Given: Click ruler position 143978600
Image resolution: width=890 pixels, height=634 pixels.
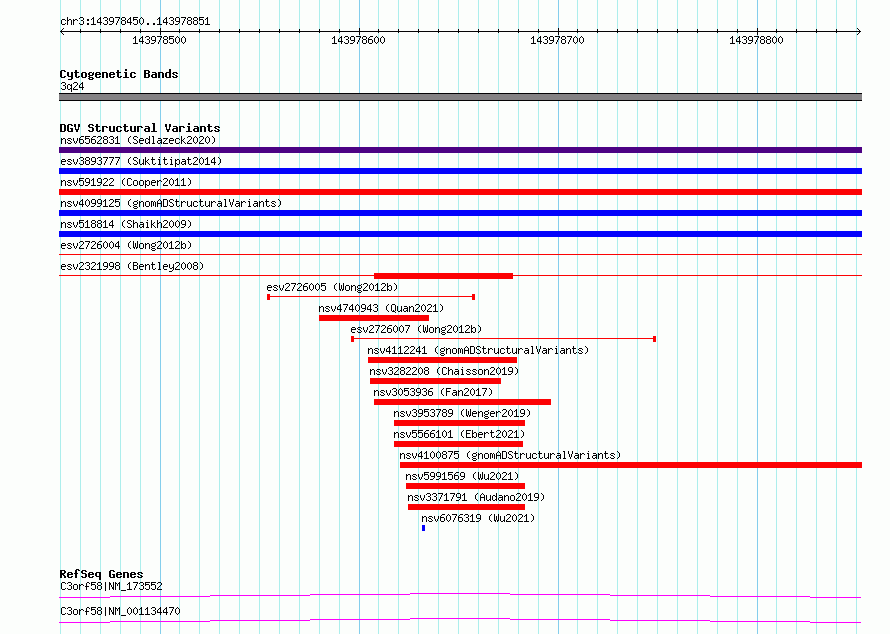Looking at the screenshot, I should [359, 40].
